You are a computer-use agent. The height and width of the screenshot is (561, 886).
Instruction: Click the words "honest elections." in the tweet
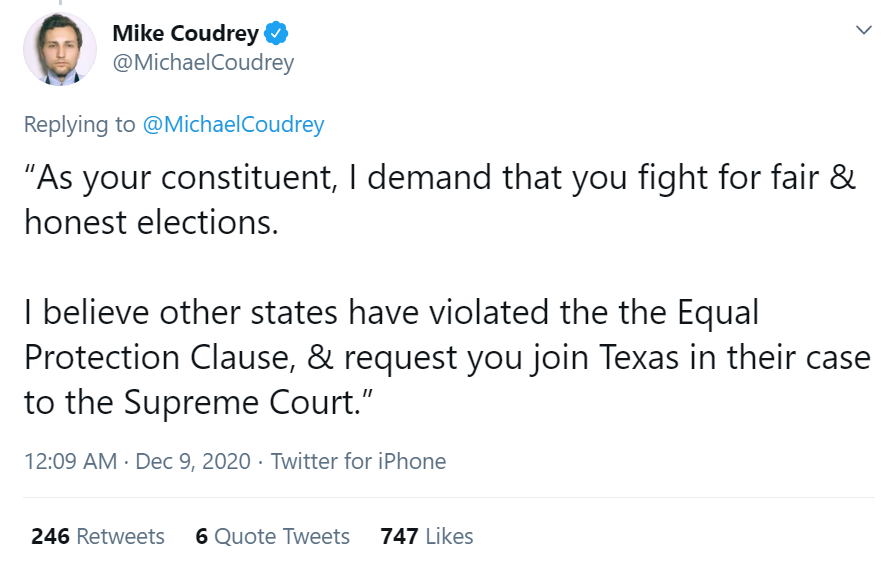click(x=151, y=222)
